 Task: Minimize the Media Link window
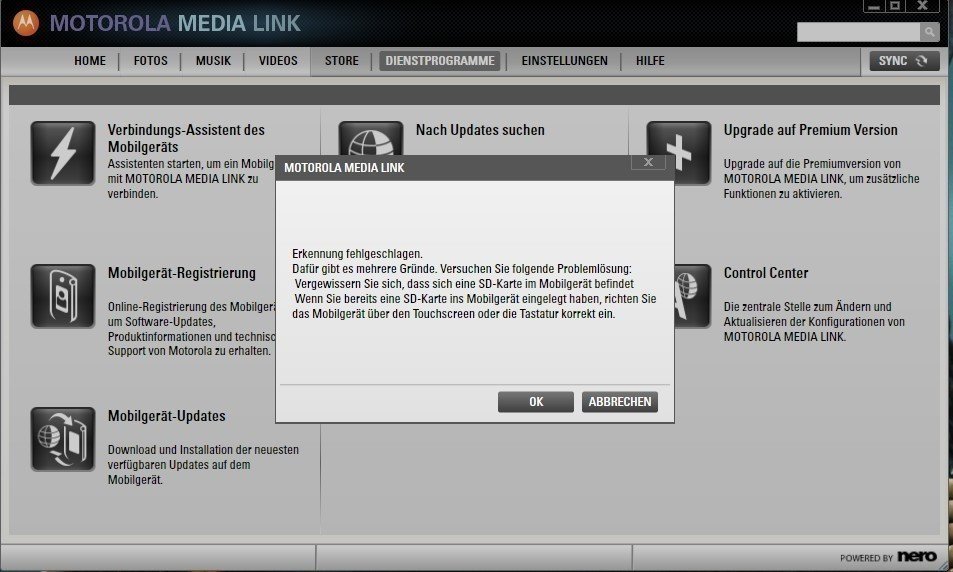[874, 6]
